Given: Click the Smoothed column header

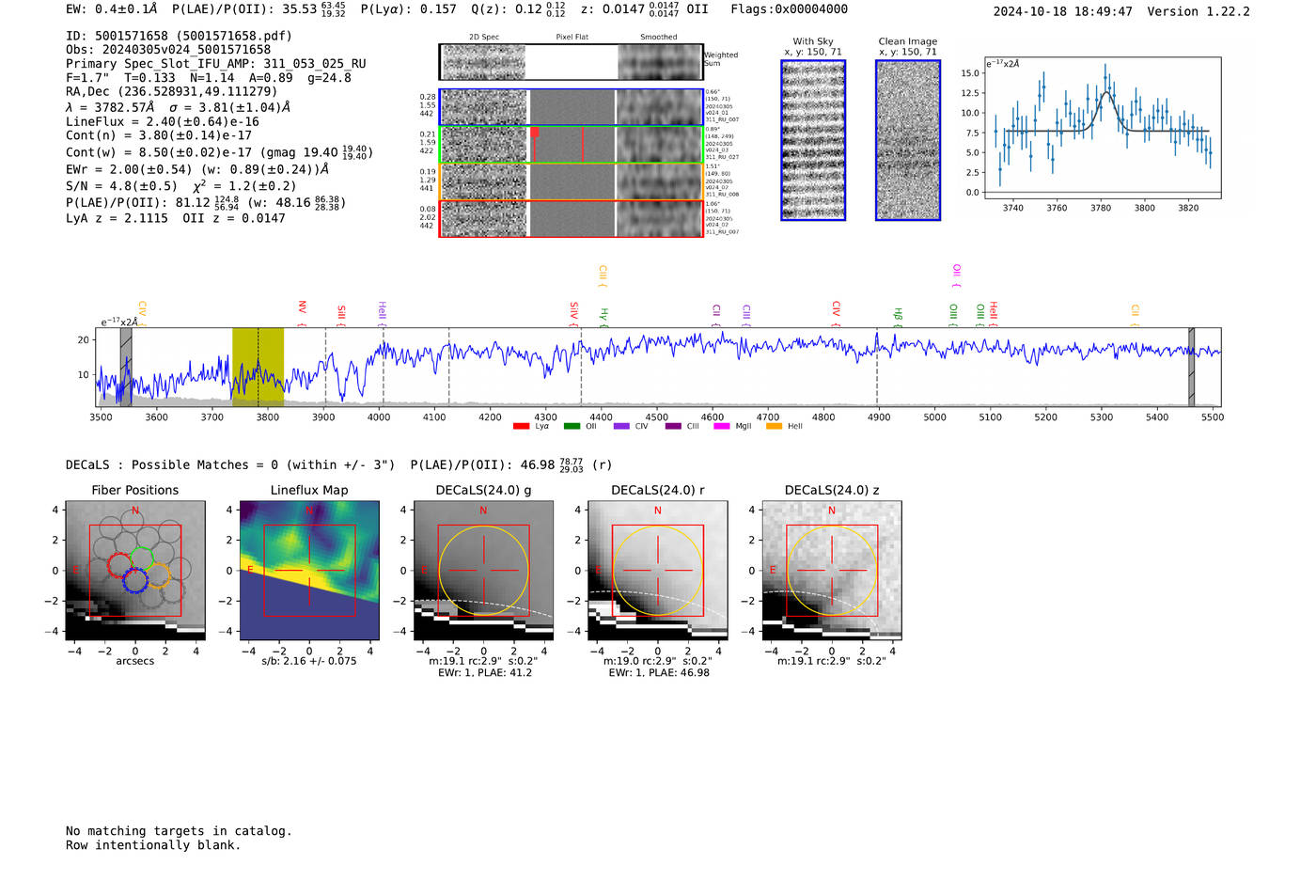Looking at the screenshot, I should click(659, 38).
